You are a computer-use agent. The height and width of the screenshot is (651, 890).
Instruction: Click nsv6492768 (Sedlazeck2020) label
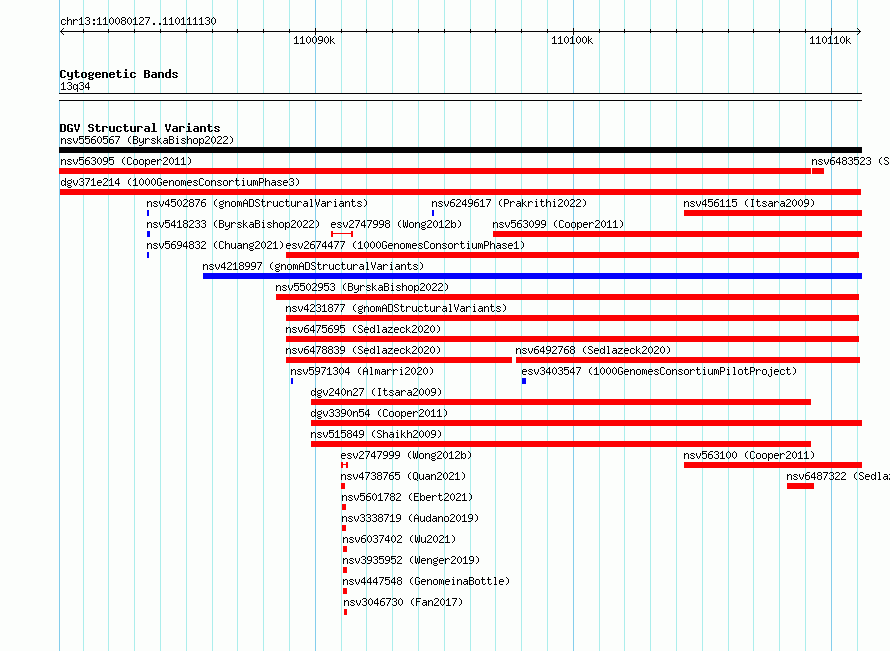pyautogui.click(x=593, y=350)
